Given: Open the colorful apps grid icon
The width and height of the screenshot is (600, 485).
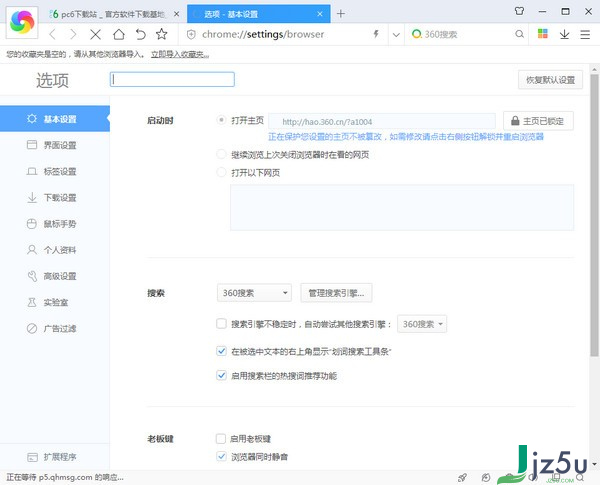Looking at the screenshot, I should tap(543, 34).
